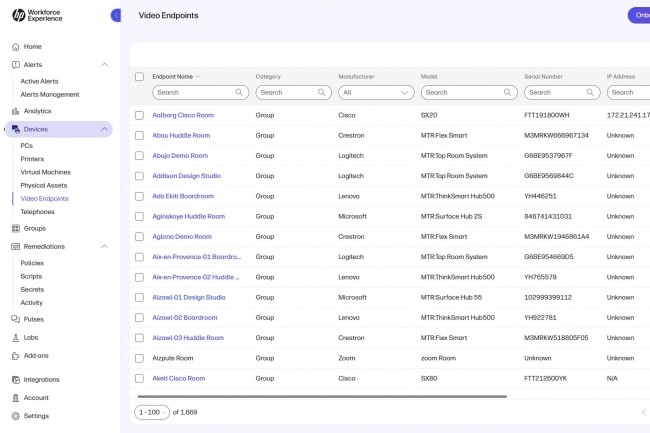650x433 pixels.
Task: Open Integrations via its sidebar icon
Action: point(16,380)
